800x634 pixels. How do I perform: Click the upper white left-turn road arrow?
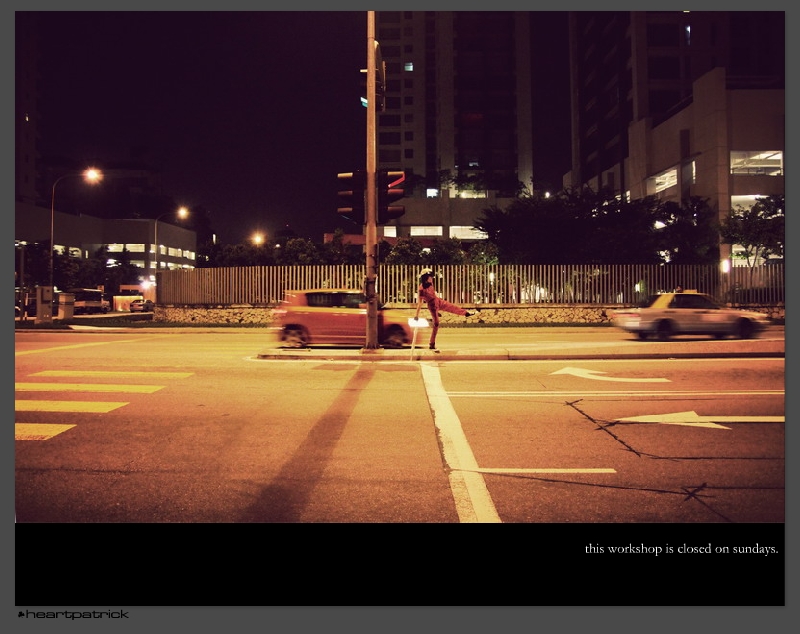[x=608, y=375]
